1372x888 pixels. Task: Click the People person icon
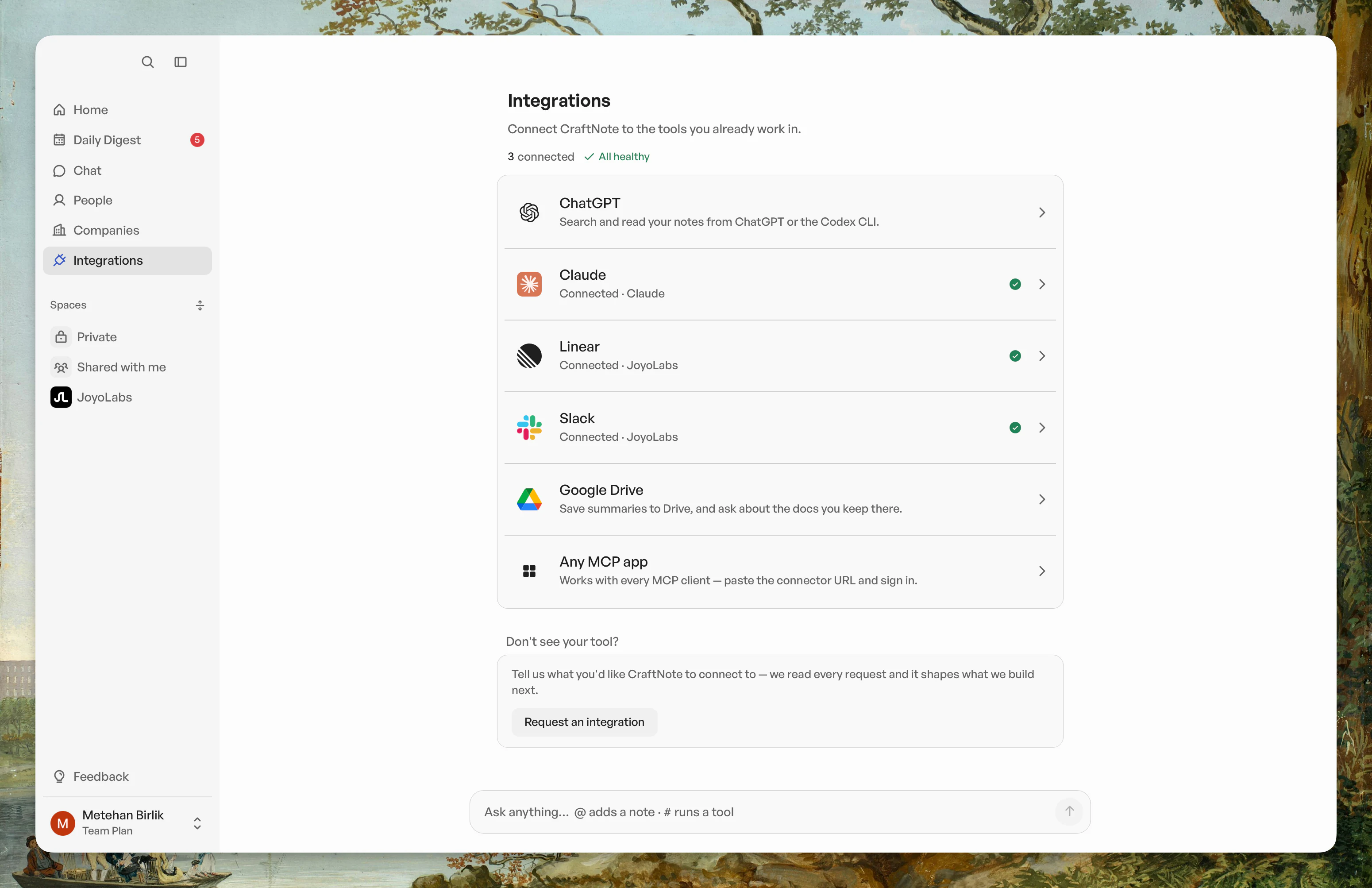point(59,200)
